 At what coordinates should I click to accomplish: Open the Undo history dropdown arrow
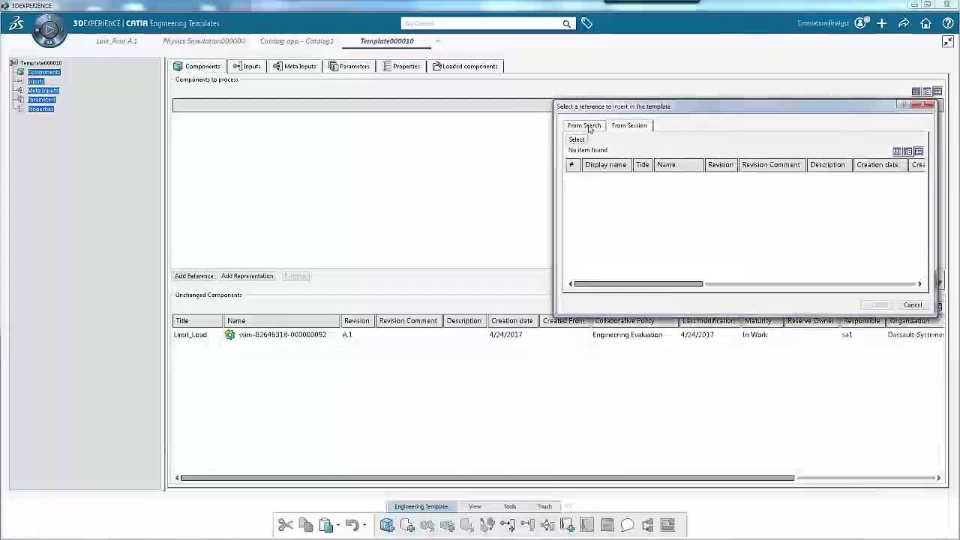click(x=364, y=525)
